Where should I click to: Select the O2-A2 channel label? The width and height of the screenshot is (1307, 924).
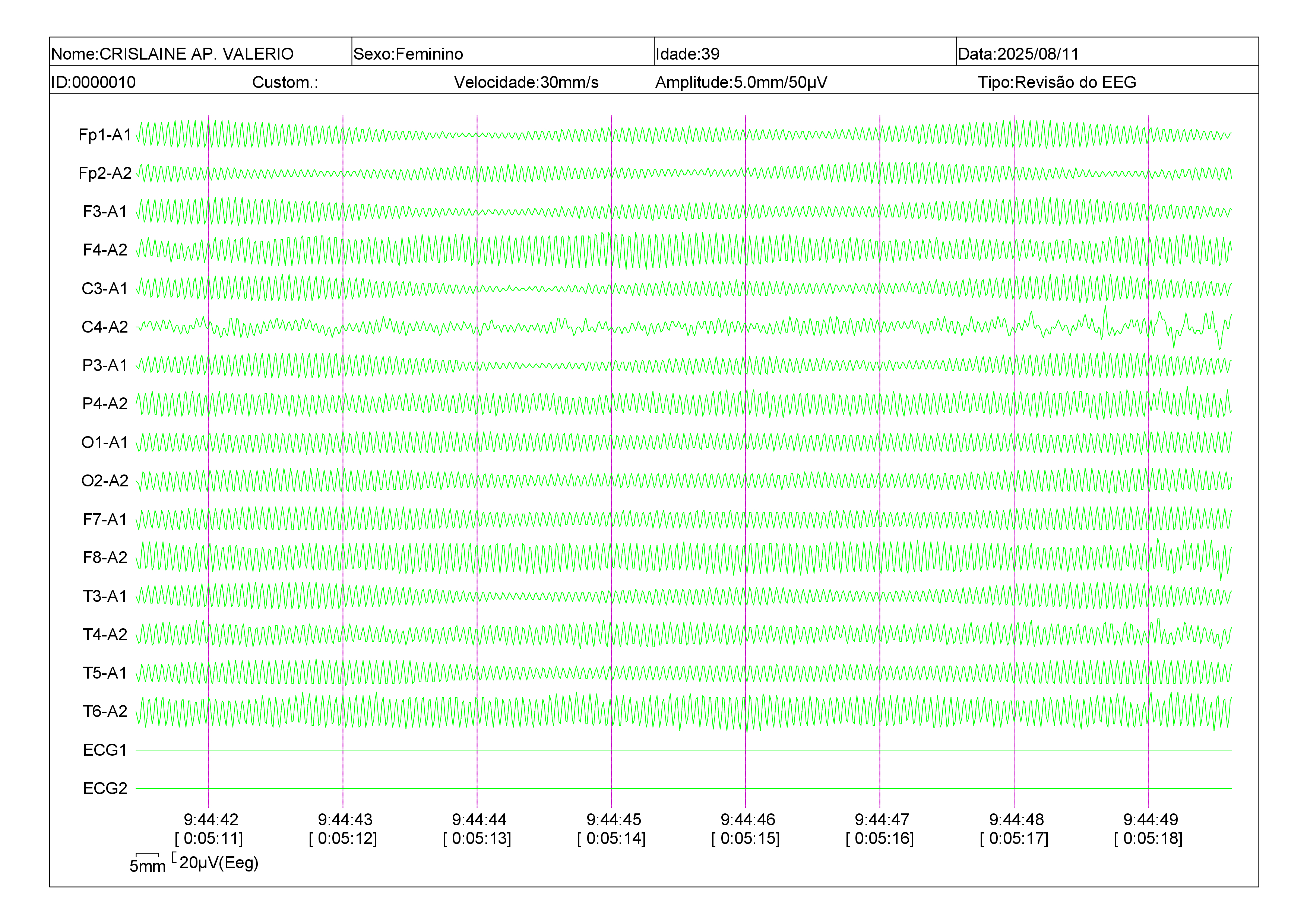(x=105, y=481)
